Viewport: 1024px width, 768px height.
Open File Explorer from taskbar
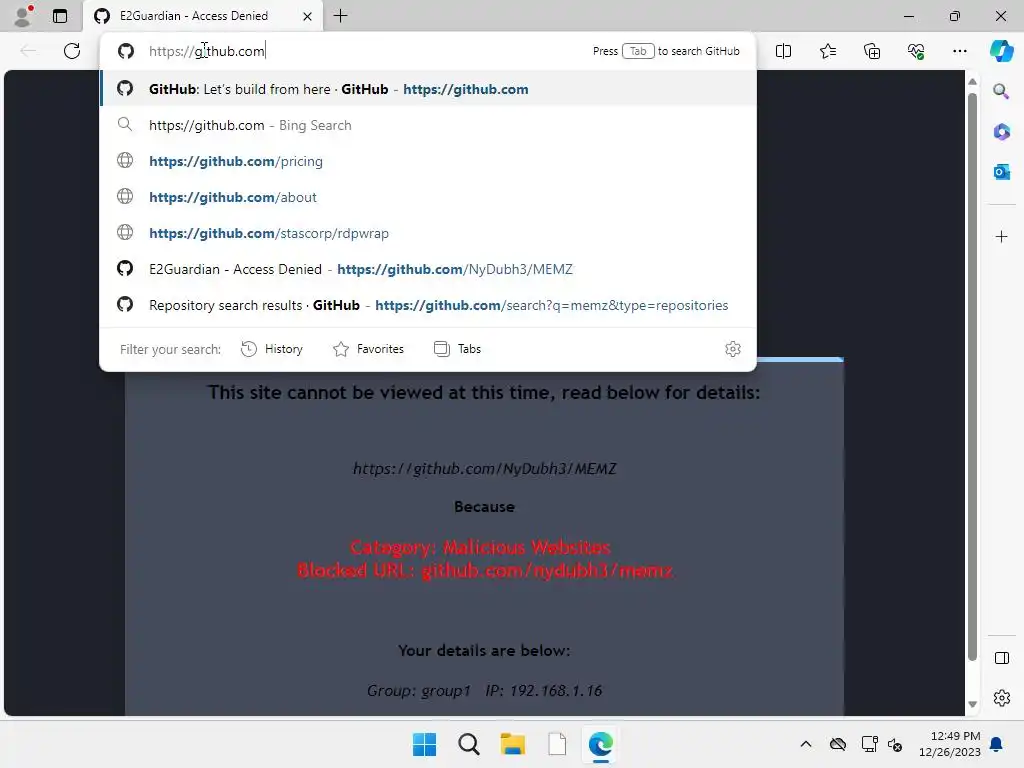(513, 744)
